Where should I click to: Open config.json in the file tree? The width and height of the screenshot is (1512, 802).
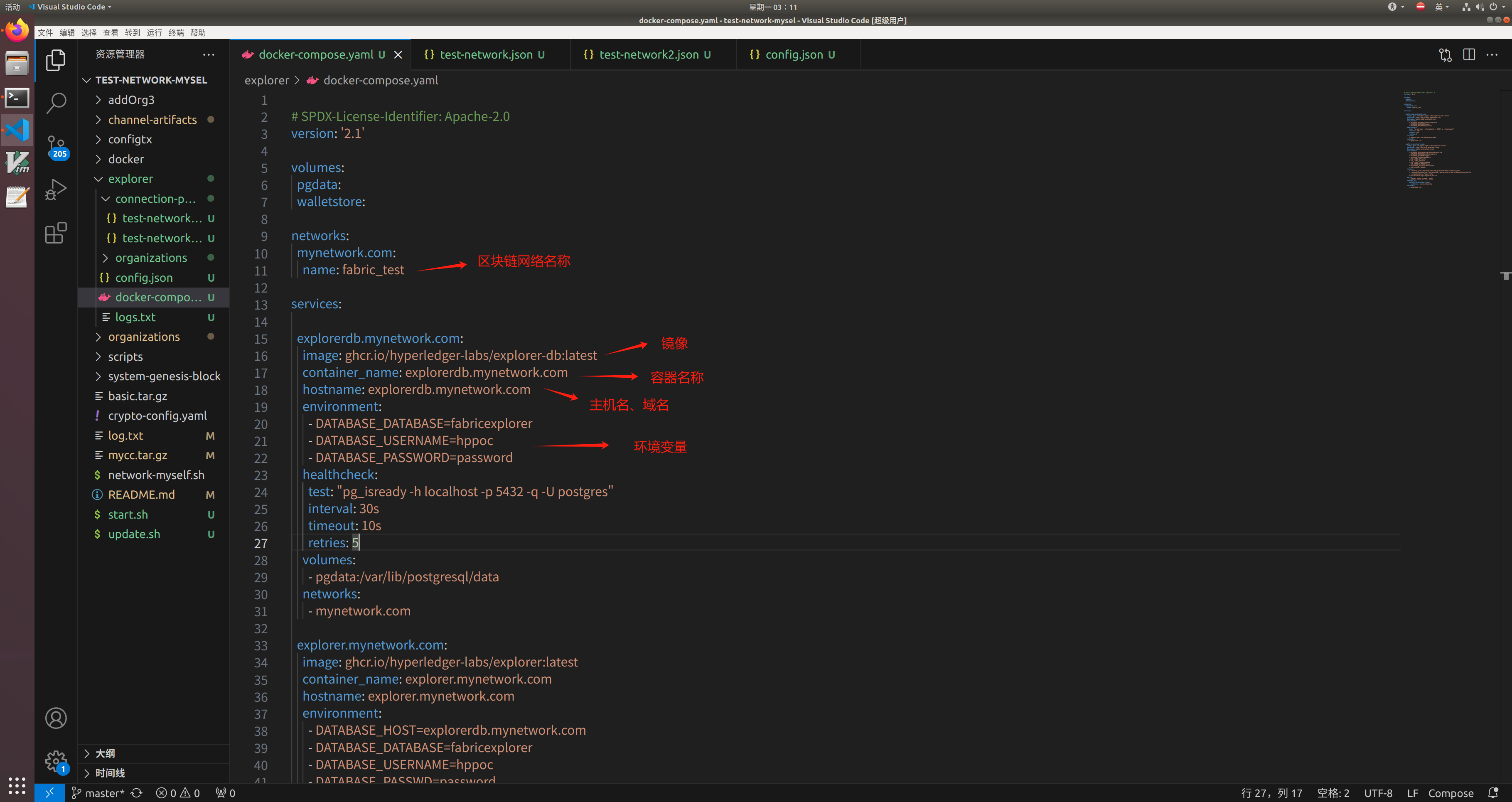[153, 277]
